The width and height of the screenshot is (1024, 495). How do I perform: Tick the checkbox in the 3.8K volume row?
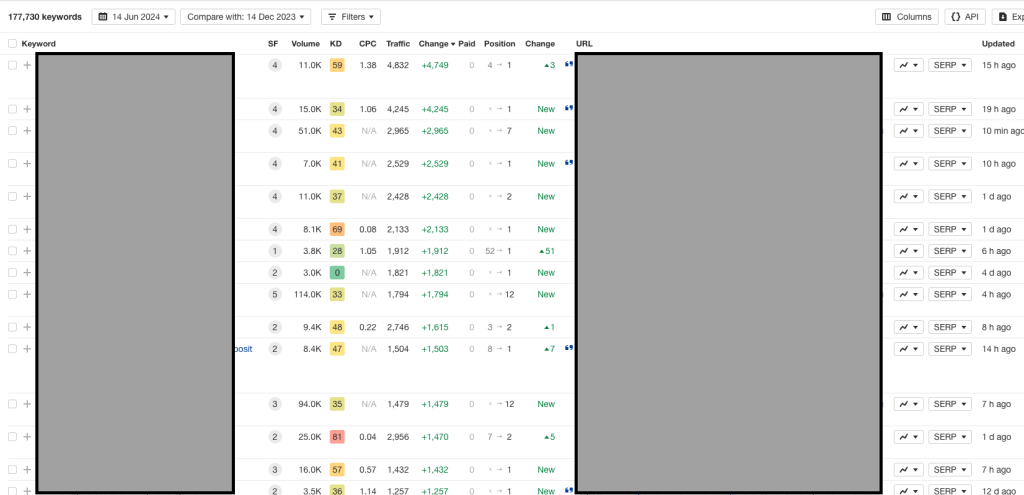tap(12, 251)
